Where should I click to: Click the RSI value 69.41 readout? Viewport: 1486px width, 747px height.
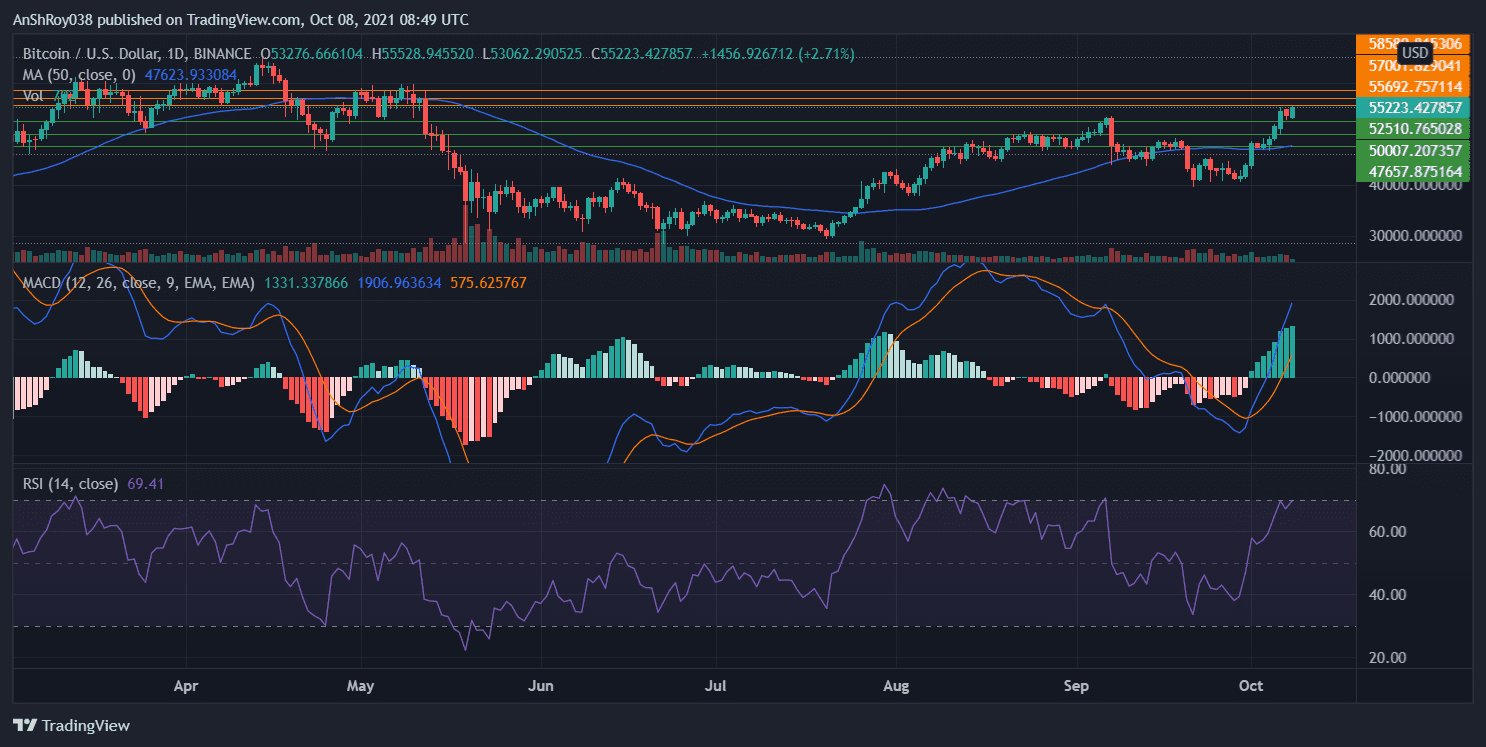pyautogui.click(x=146, y=484)
